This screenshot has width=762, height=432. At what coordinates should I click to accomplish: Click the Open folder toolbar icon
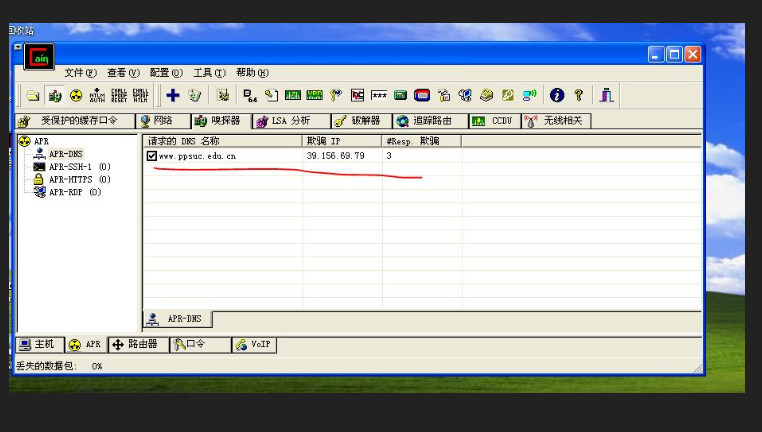pyautogui.click(x=33, y=95)
